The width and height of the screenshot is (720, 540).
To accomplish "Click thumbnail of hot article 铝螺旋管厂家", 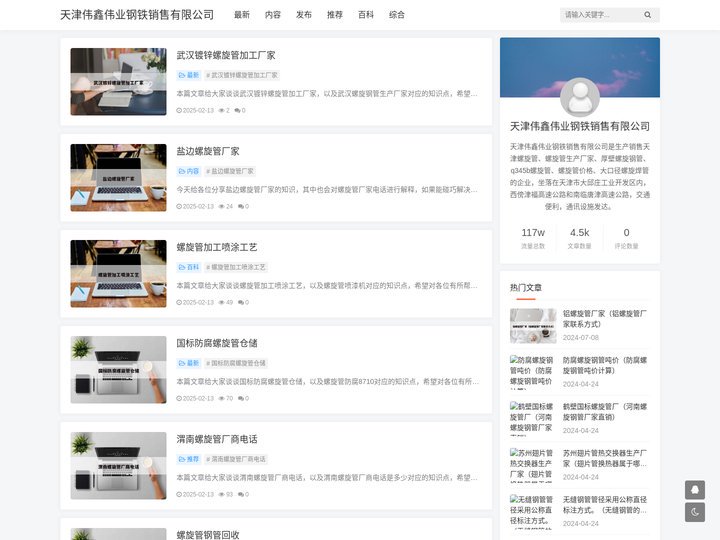I will point(533,326).
